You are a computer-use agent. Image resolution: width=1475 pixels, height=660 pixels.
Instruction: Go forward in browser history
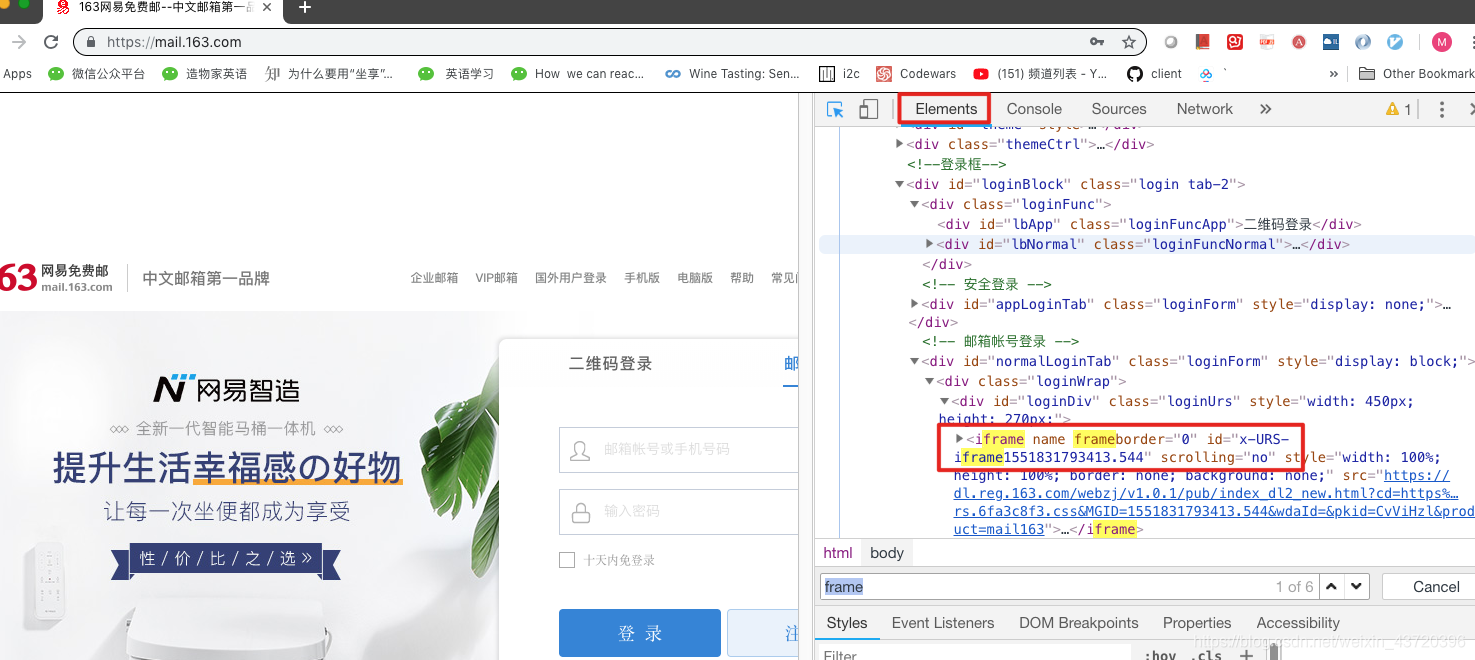click(x=18, y=42)
